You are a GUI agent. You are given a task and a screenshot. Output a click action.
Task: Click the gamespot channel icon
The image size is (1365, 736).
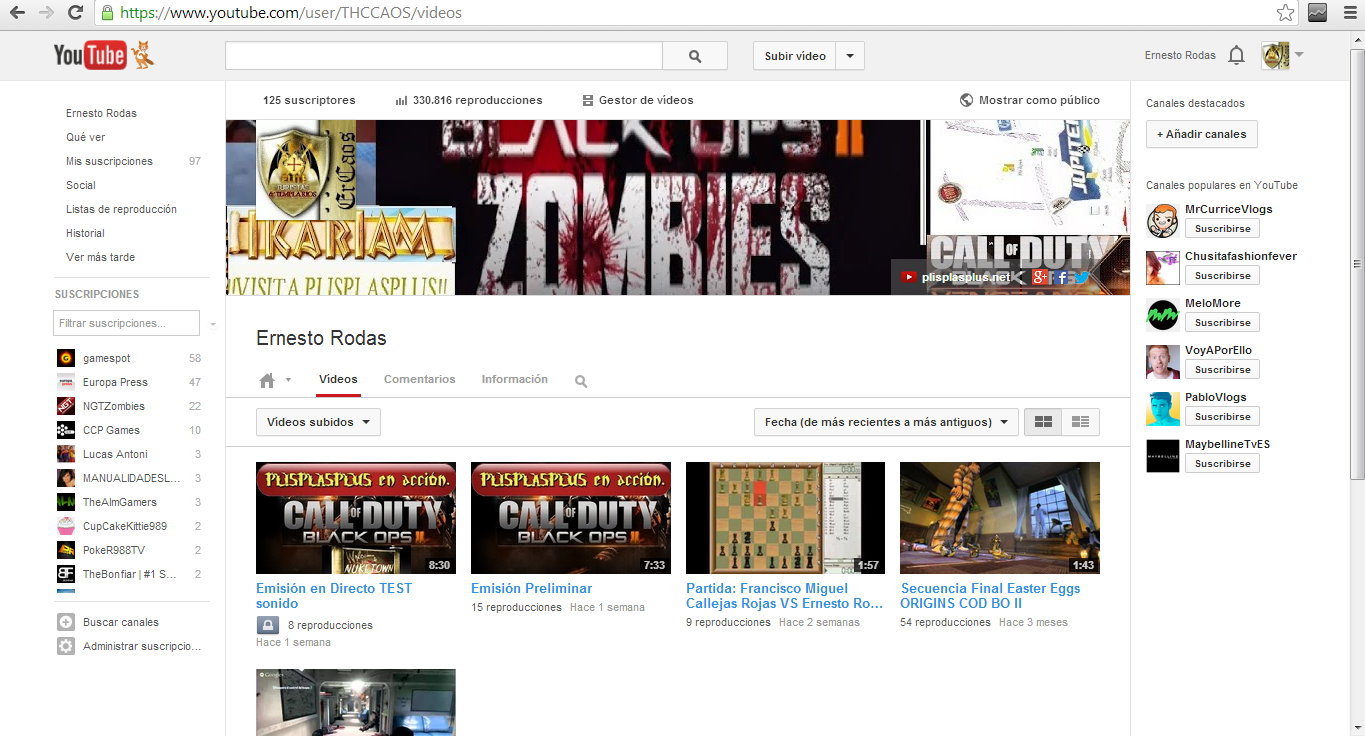65,358
